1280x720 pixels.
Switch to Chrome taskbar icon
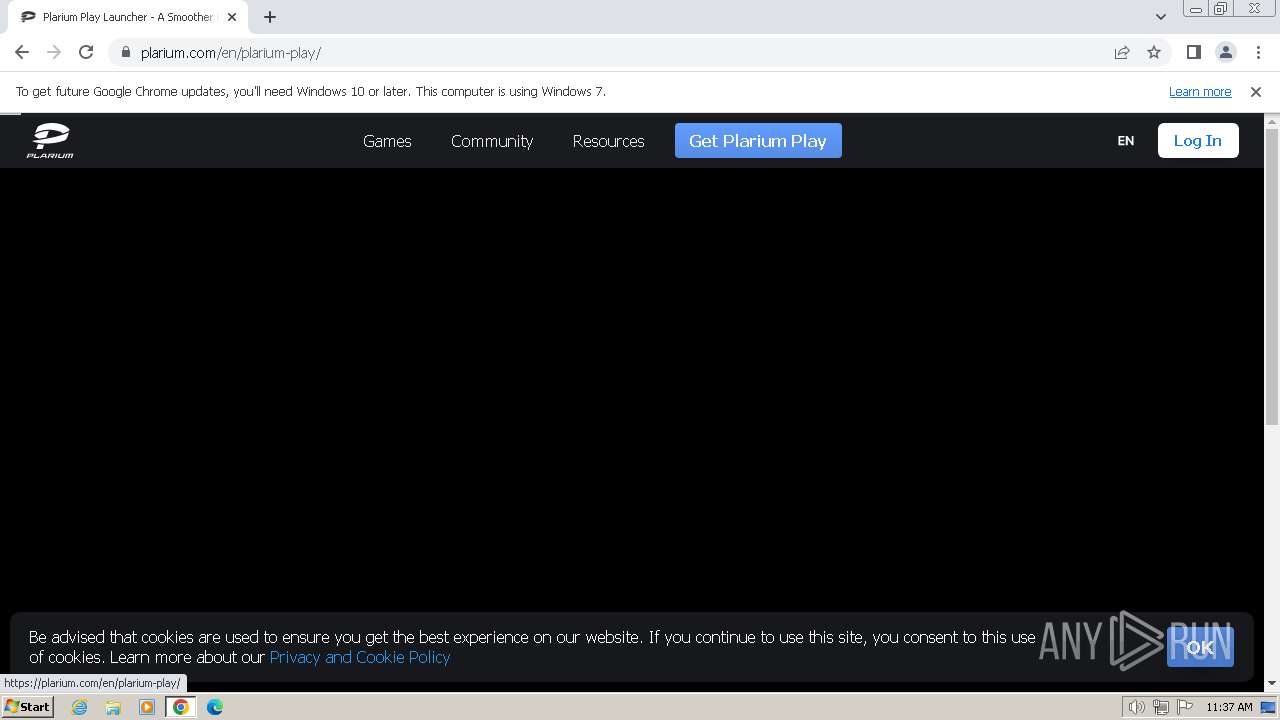pos(181,707)
